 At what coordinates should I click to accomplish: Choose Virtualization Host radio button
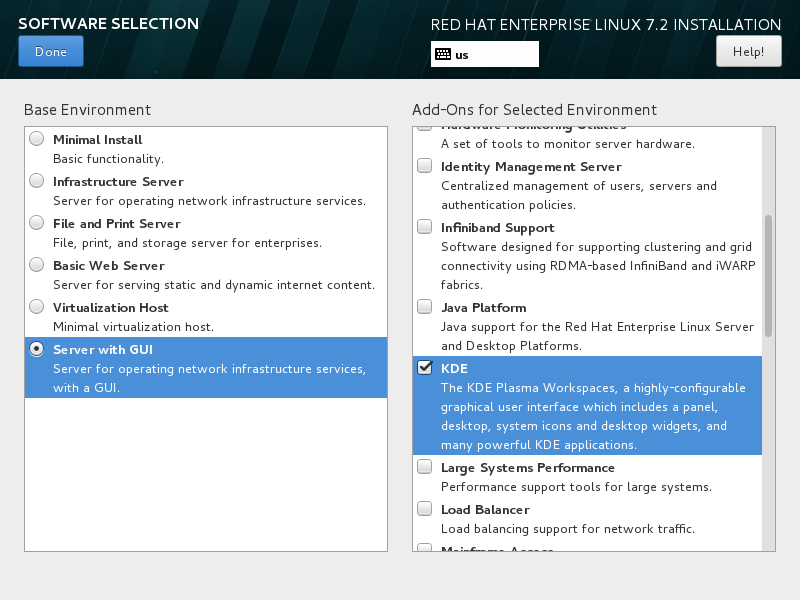pyautogui.click(x=37, y=307)
